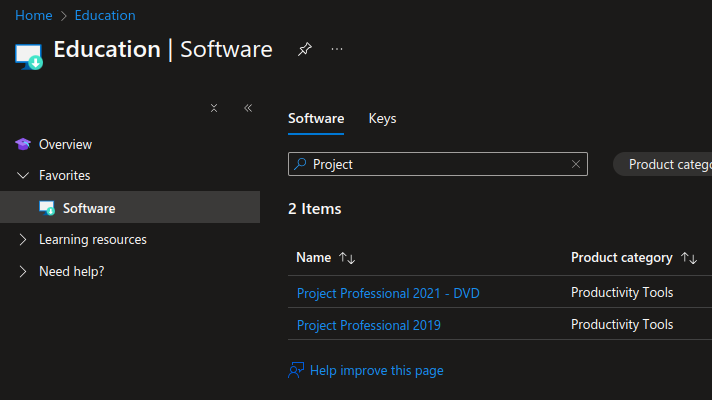
Task: Collapse the sidebar with double chevron
Action: click(x=248, y=108)
